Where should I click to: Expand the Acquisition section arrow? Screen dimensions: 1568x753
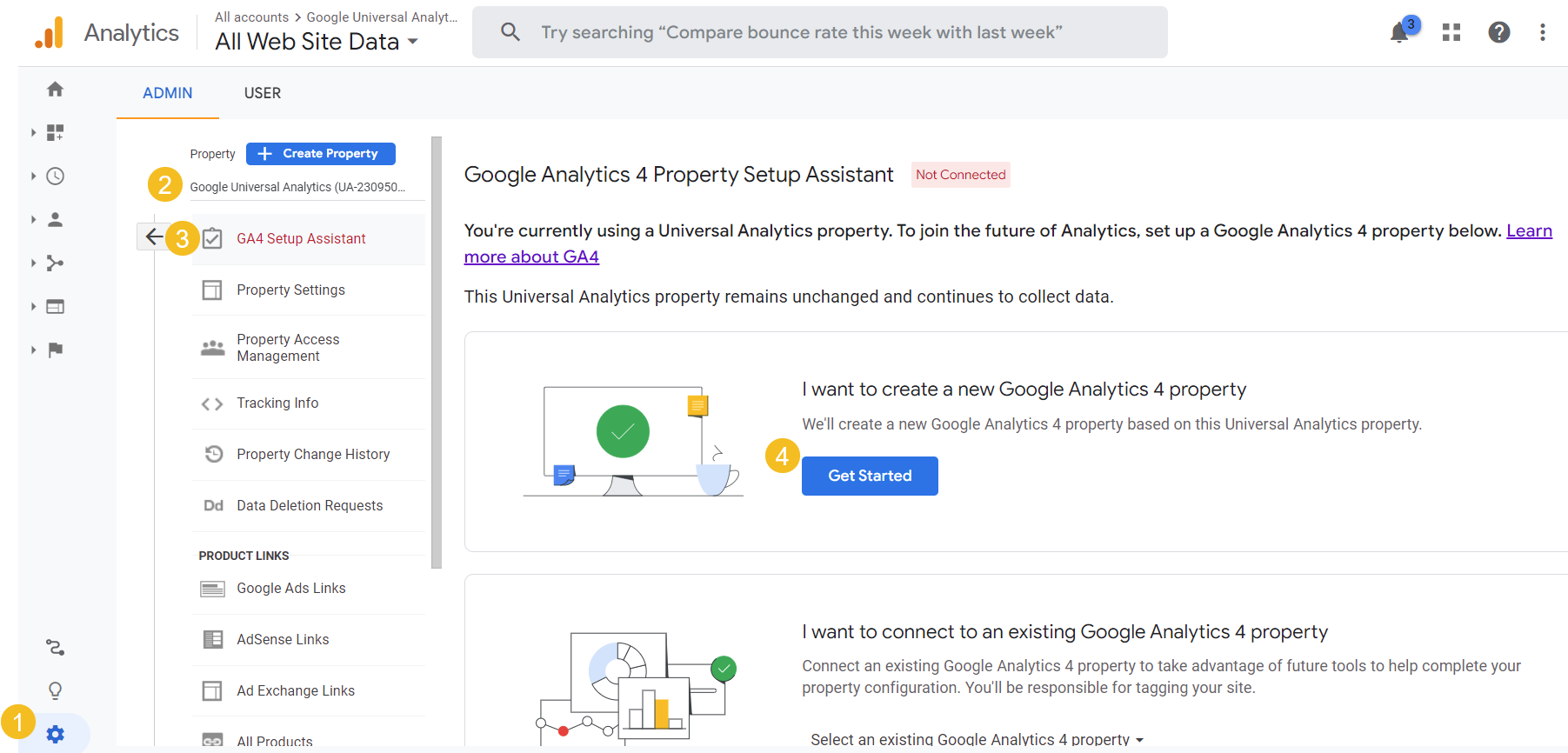tap(33, 263)
